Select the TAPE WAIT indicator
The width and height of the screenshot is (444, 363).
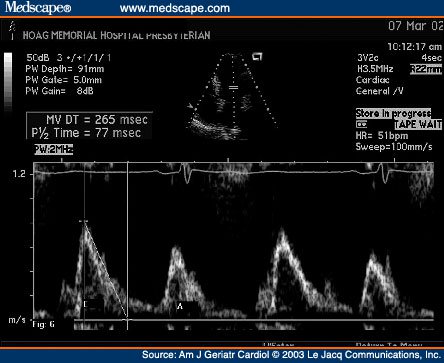click(418, 124)
